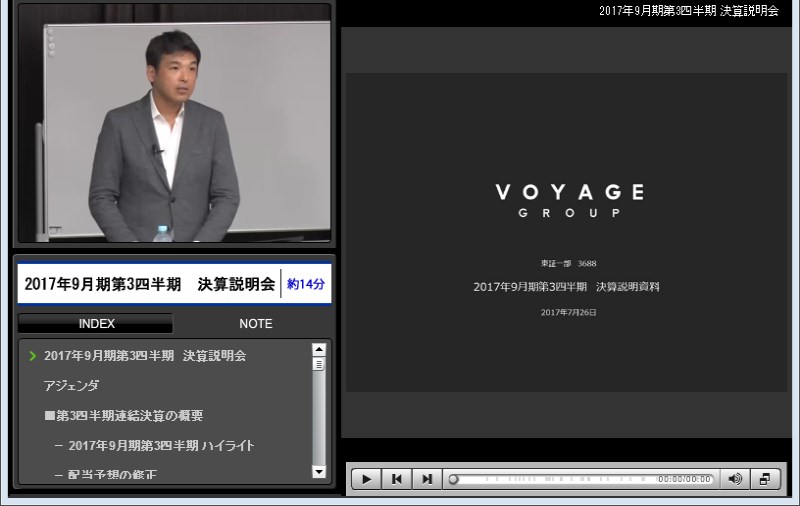This screenshot has height=506, width=800.
Task: Select first index entry 2017年9月期第3四半期 決算説明会
Action: point(145,356)
